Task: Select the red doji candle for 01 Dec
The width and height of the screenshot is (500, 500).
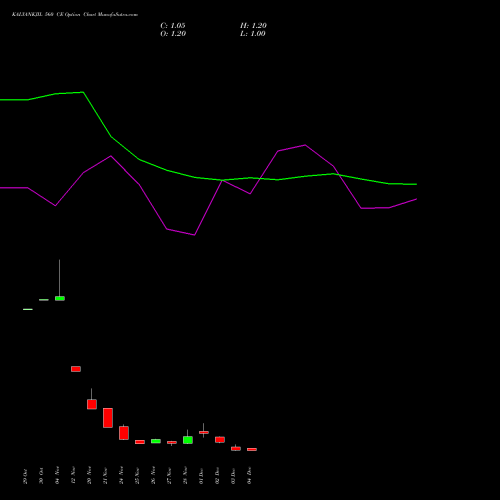Action: pos(204,432)
